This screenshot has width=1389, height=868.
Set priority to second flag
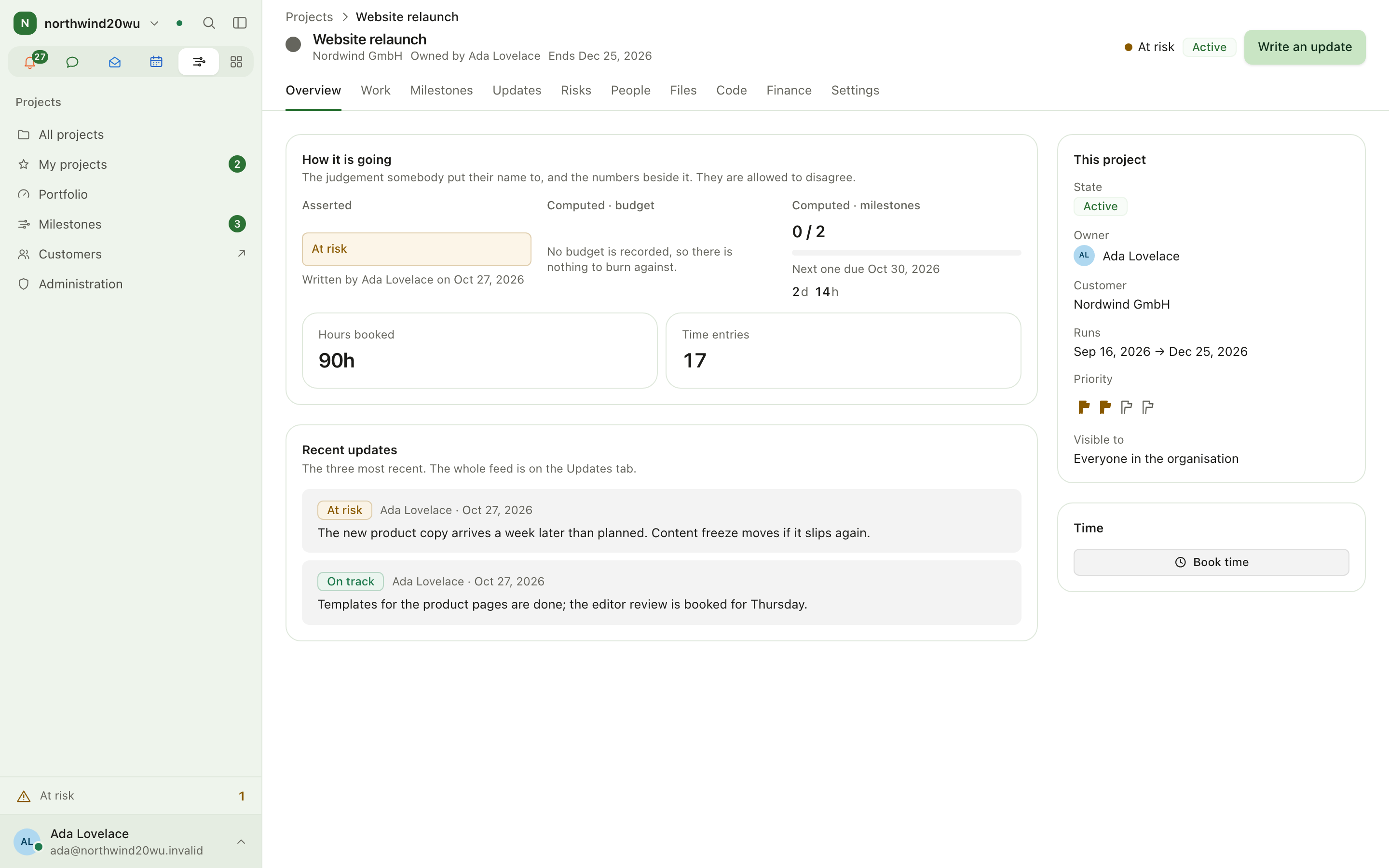[1105, 407]
